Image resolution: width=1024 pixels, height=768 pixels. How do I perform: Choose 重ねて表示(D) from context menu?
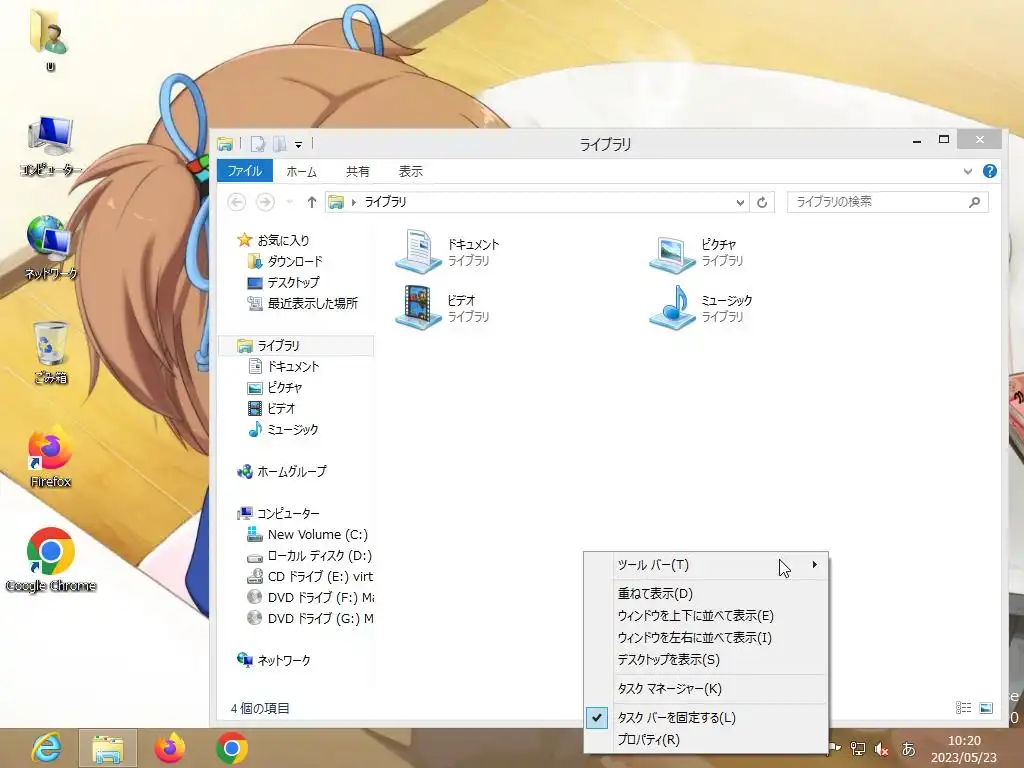tap(706, 594)
